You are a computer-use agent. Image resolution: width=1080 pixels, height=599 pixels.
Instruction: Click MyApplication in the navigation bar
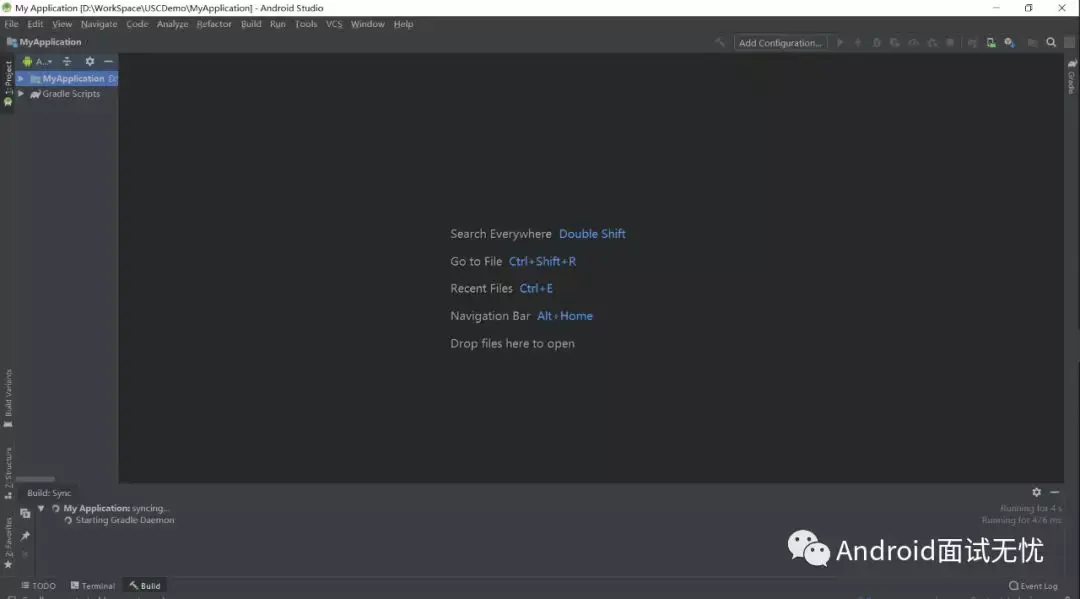click(x=44, y=42)
